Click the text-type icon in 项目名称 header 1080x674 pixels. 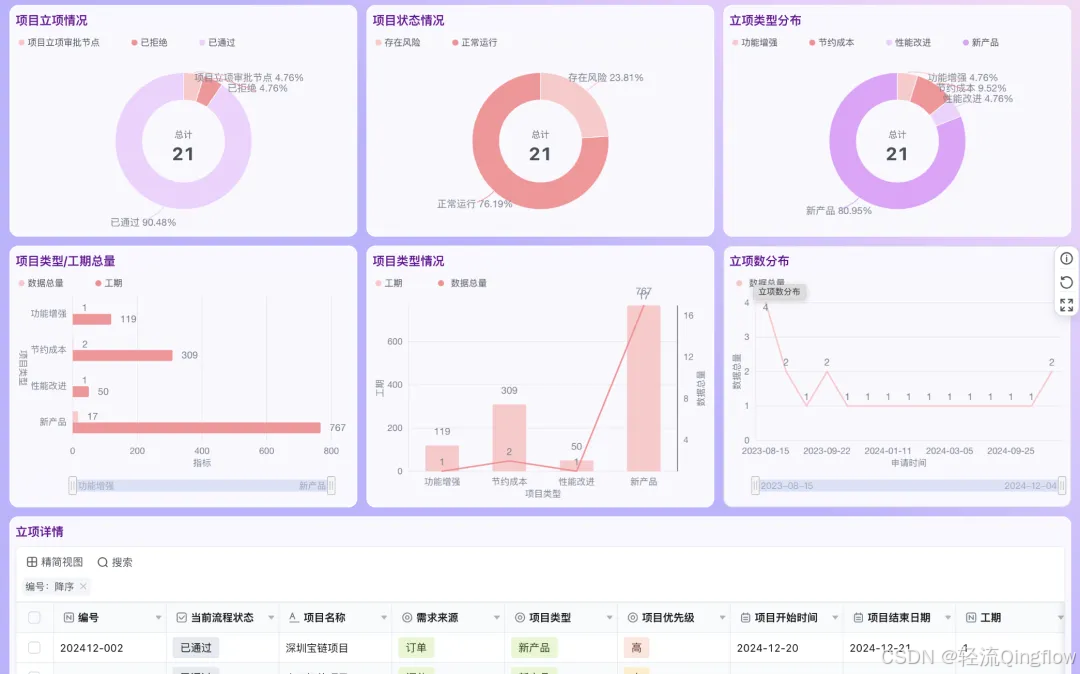(x=294, y=618)
